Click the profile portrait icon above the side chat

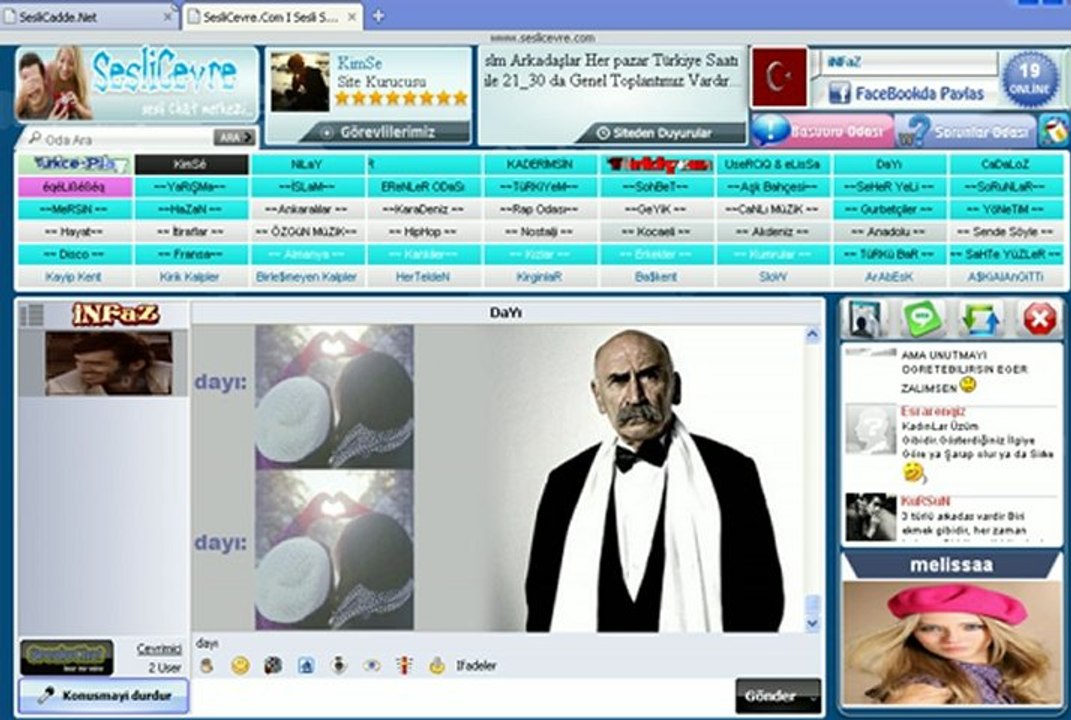click(864, 319)
